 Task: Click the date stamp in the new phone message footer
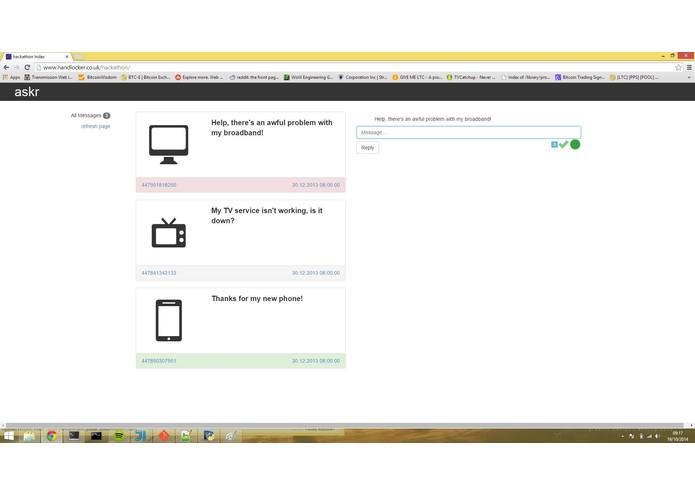tap(316, 361)
